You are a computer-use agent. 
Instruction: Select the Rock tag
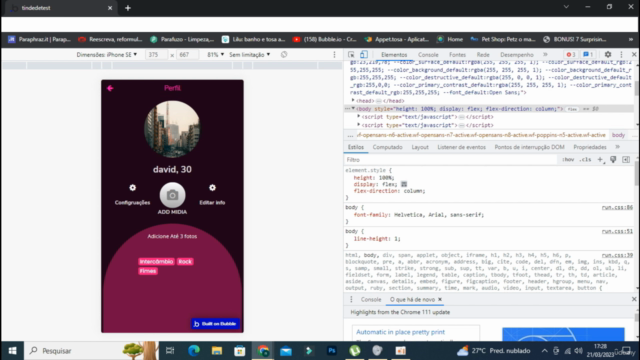pos(185,262)
